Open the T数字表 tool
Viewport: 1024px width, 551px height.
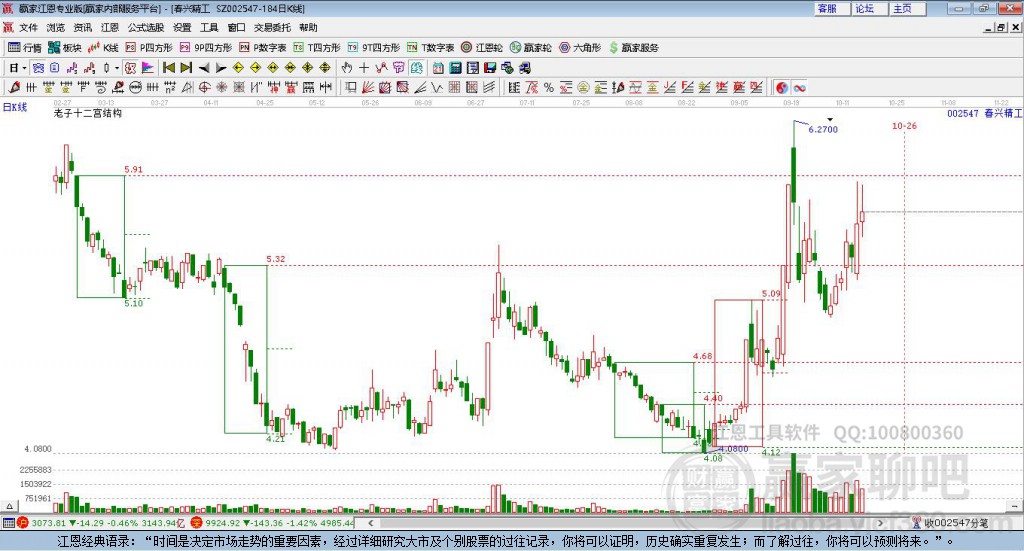pos(430,48)
